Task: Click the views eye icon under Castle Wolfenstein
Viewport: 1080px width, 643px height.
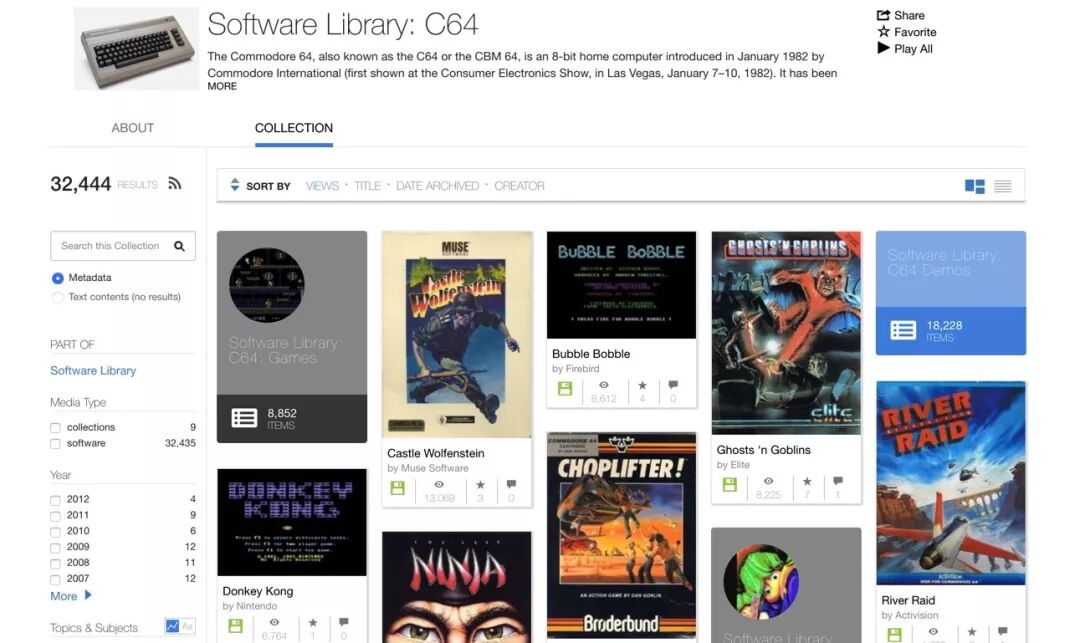Action: point(439,485)
